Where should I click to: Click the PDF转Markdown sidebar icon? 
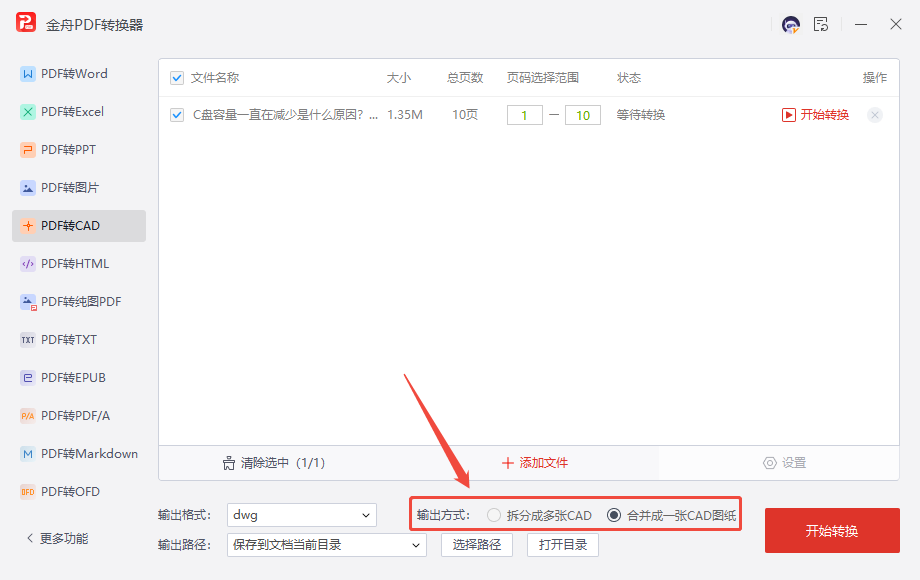(x=28, y=454)
